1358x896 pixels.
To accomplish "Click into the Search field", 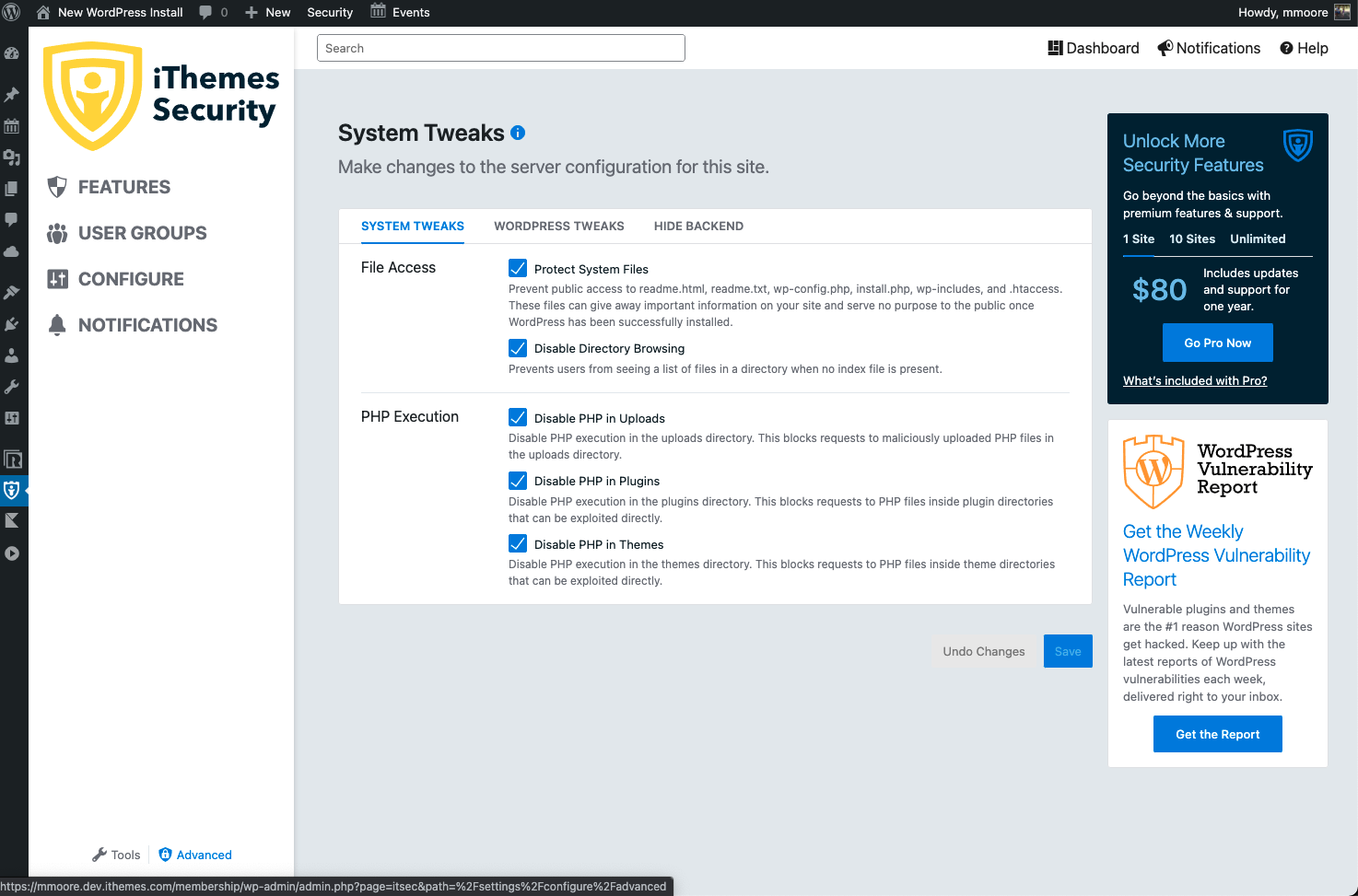I will coord(501,48).
